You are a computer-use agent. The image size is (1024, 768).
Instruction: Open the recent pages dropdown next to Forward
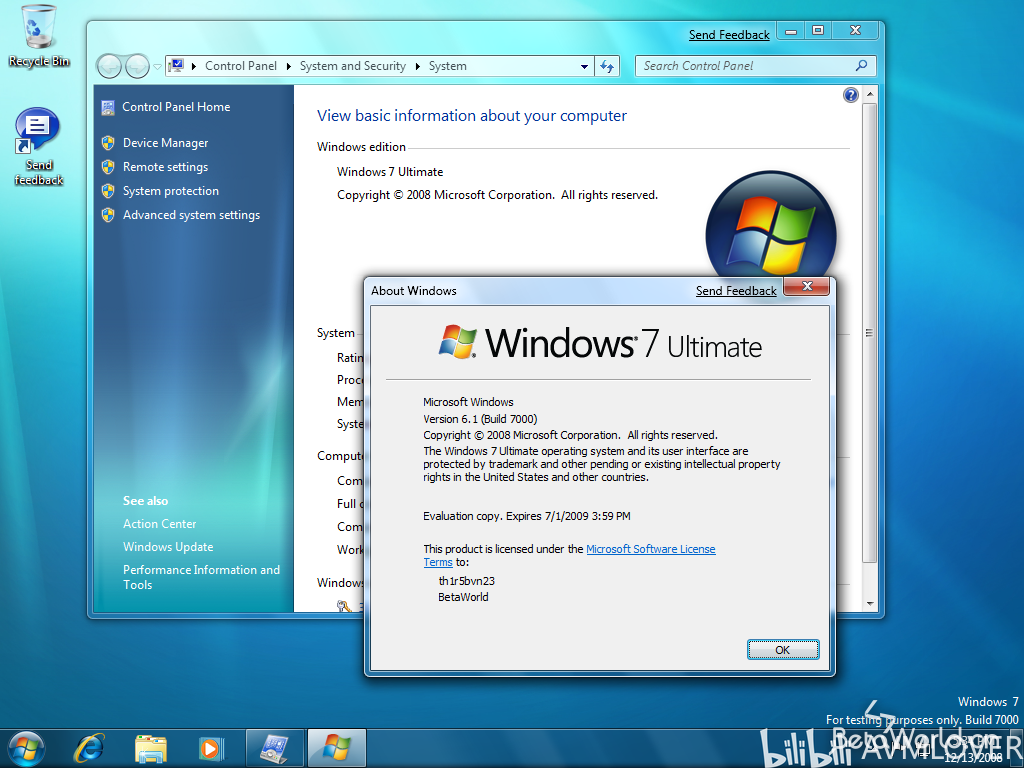(157, 67)
